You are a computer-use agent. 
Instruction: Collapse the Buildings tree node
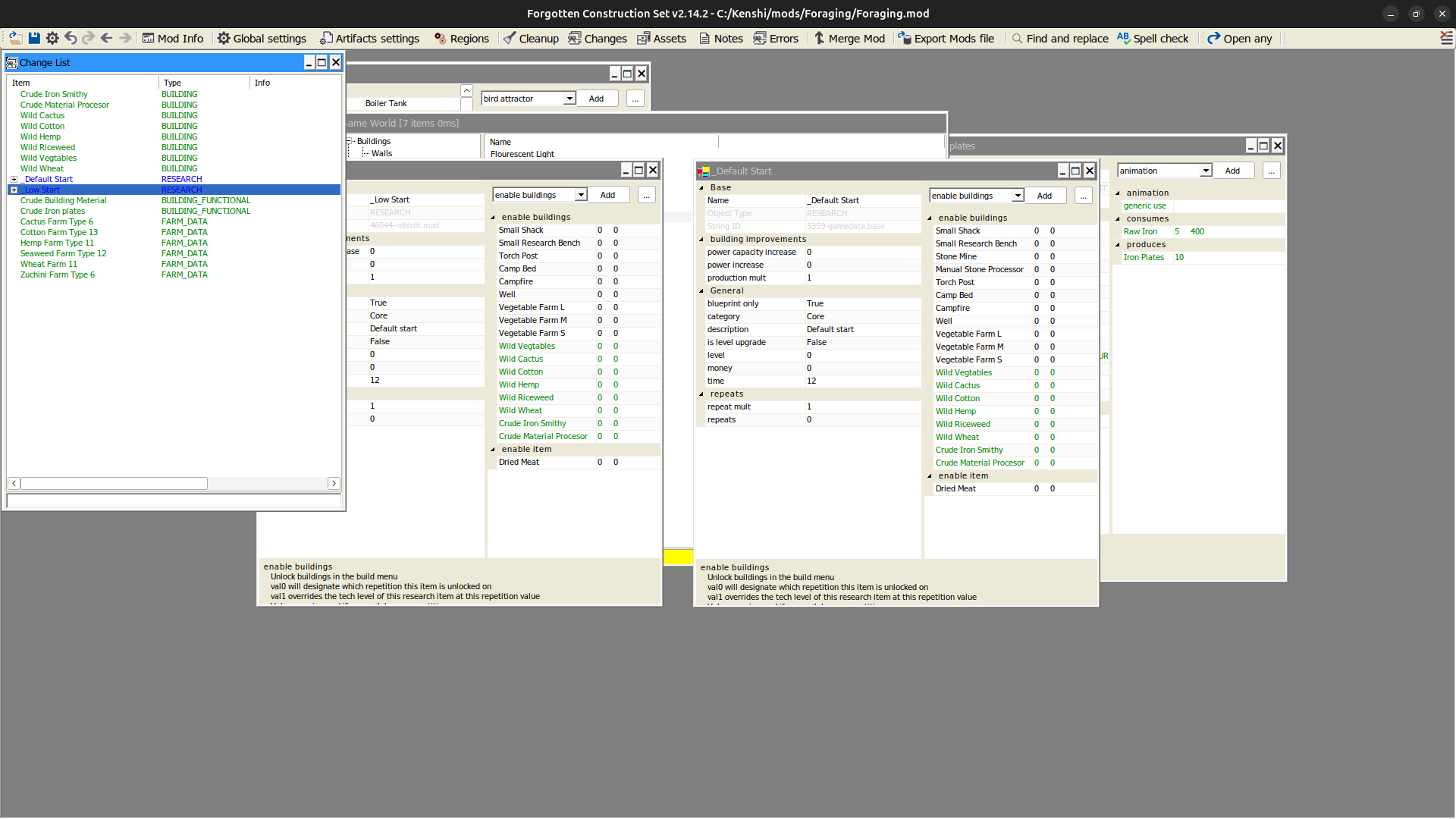coord(350,141)
